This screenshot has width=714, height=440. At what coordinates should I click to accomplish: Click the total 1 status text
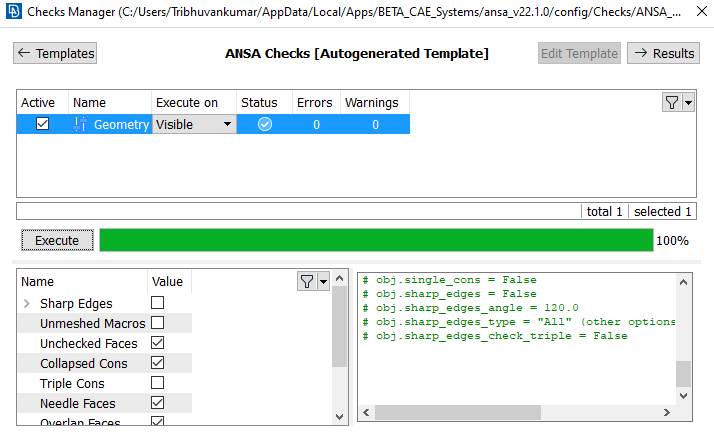(x=604, y=211)
